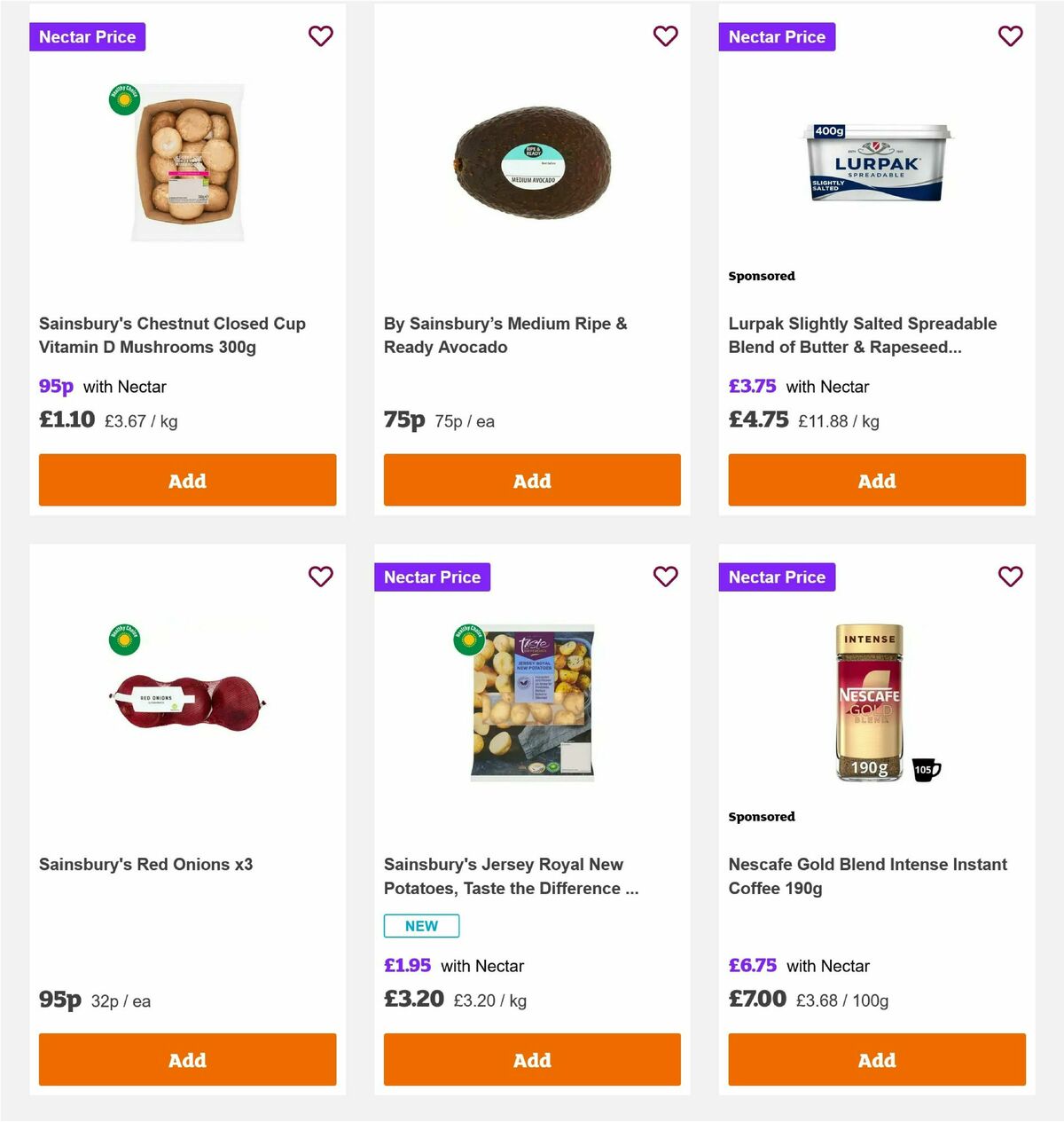Click the heart icon on the Lurpak card

point(1010,36)
